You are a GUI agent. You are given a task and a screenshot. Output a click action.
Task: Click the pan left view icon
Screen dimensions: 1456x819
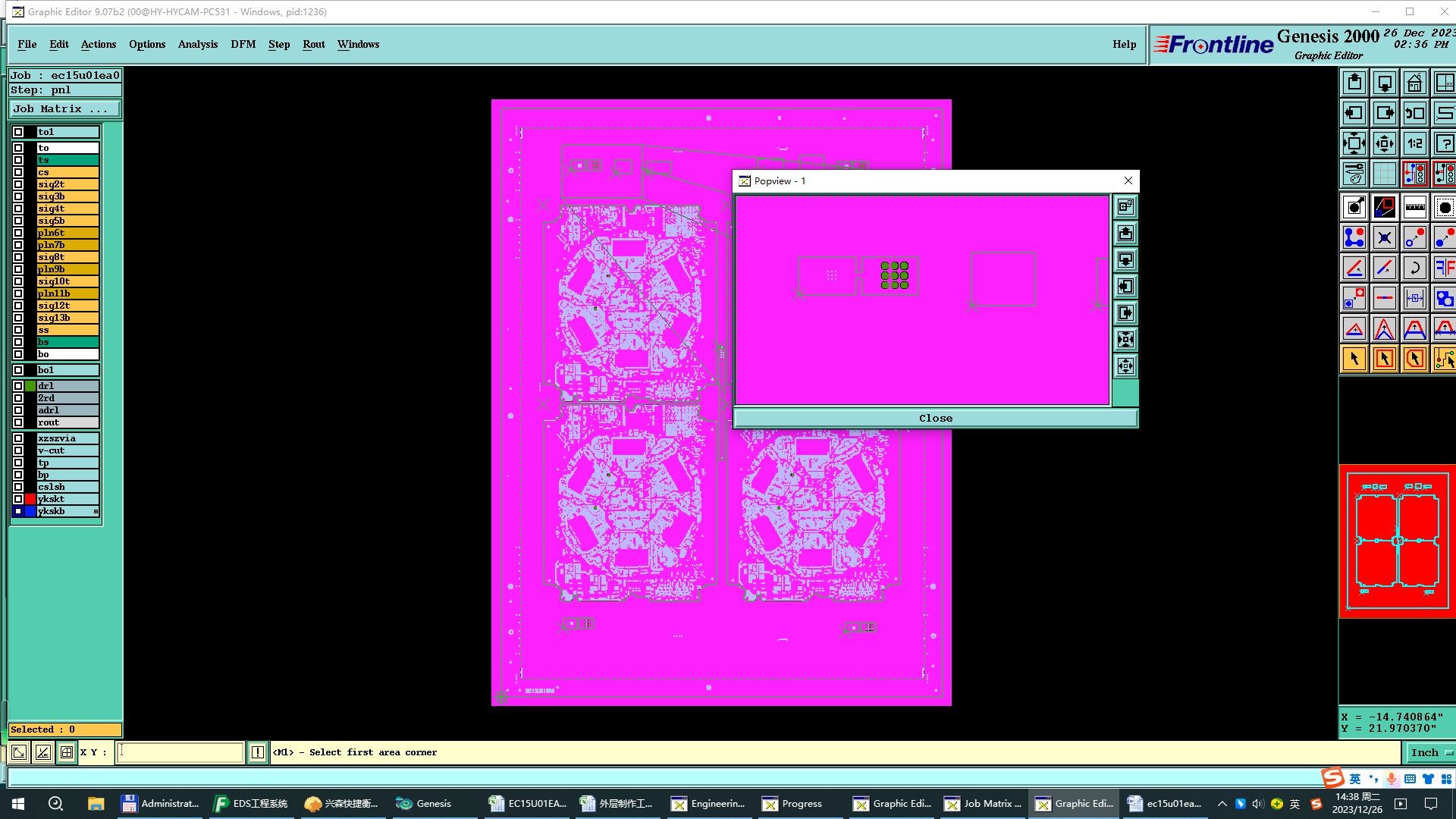click(x=1354, y=113)
